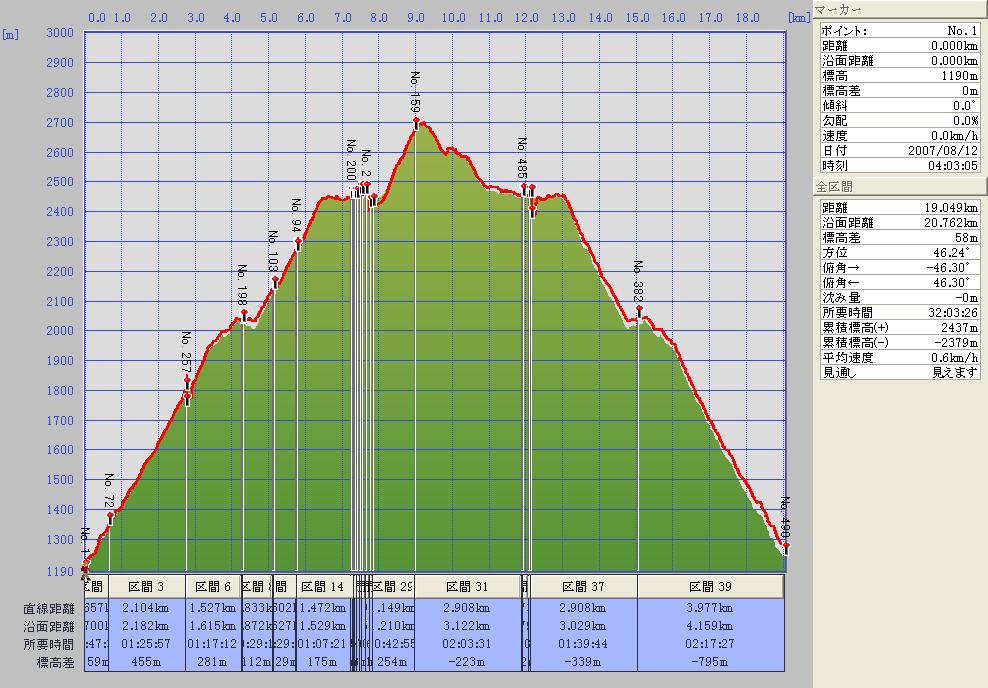Select the No. 94 waypoint pin

pos(298,241)
